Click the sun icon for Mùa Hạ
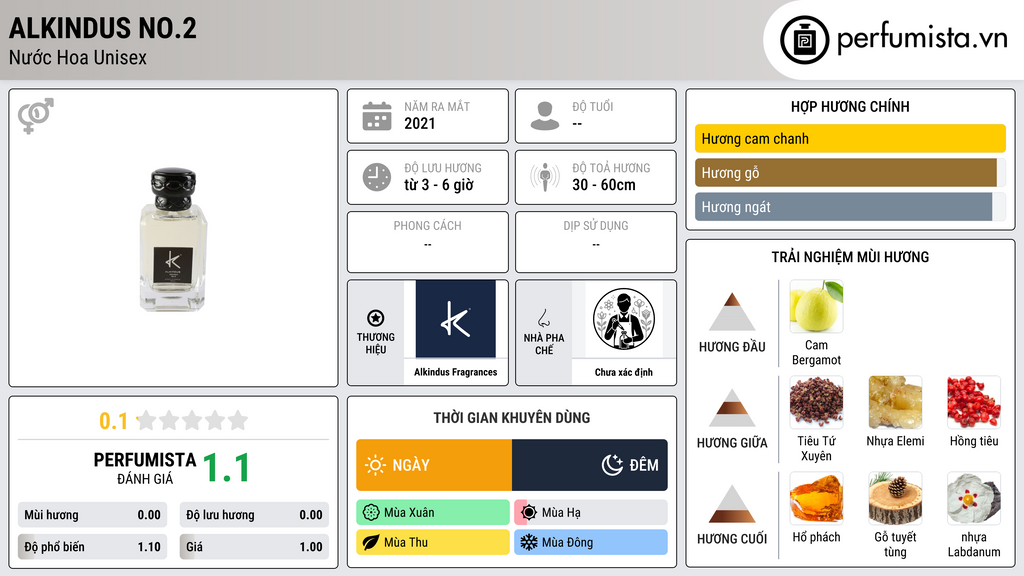 coord(529,513)
